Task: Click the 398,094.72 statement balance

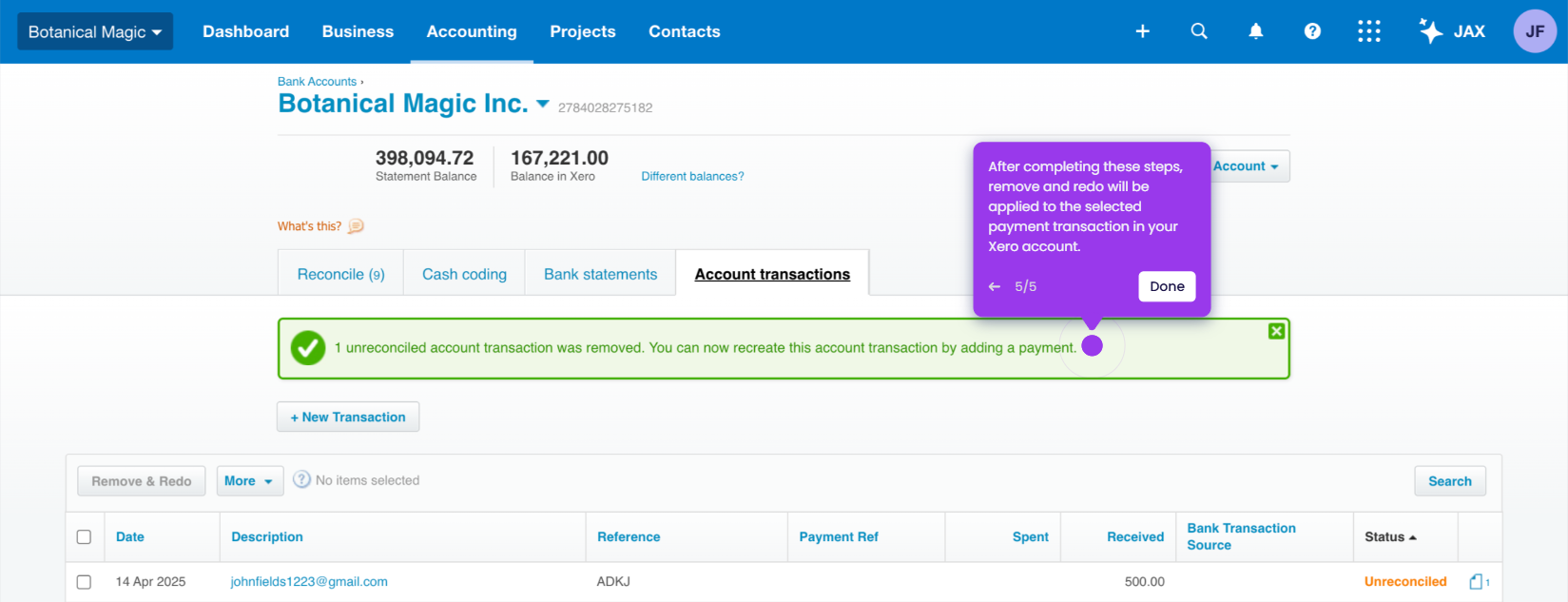Action: [424, 158]
